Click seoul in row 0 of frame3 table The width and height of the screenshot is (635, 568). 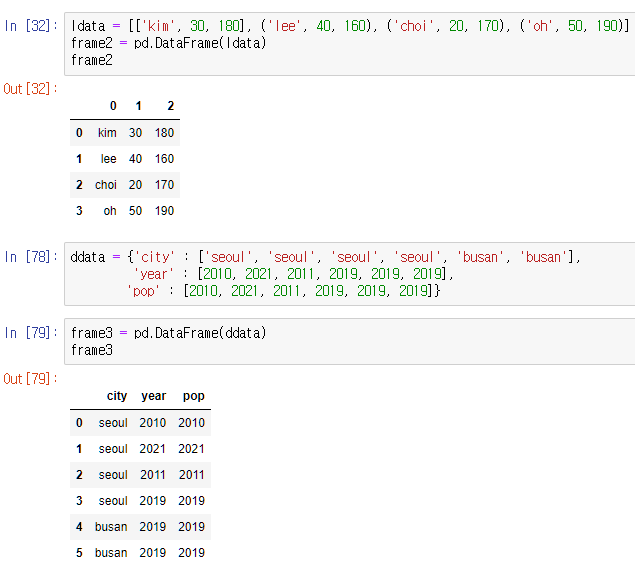click(x=113, y=423)
